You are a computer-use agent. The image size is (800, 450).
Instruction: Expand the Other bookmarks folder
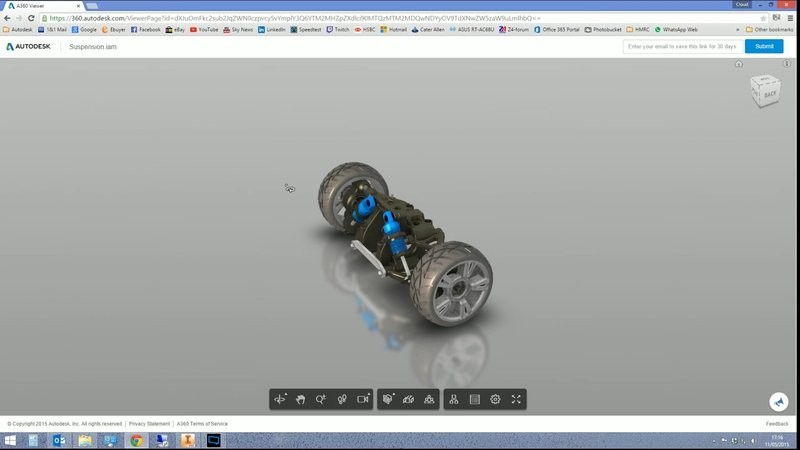click(x=770, y=30)
